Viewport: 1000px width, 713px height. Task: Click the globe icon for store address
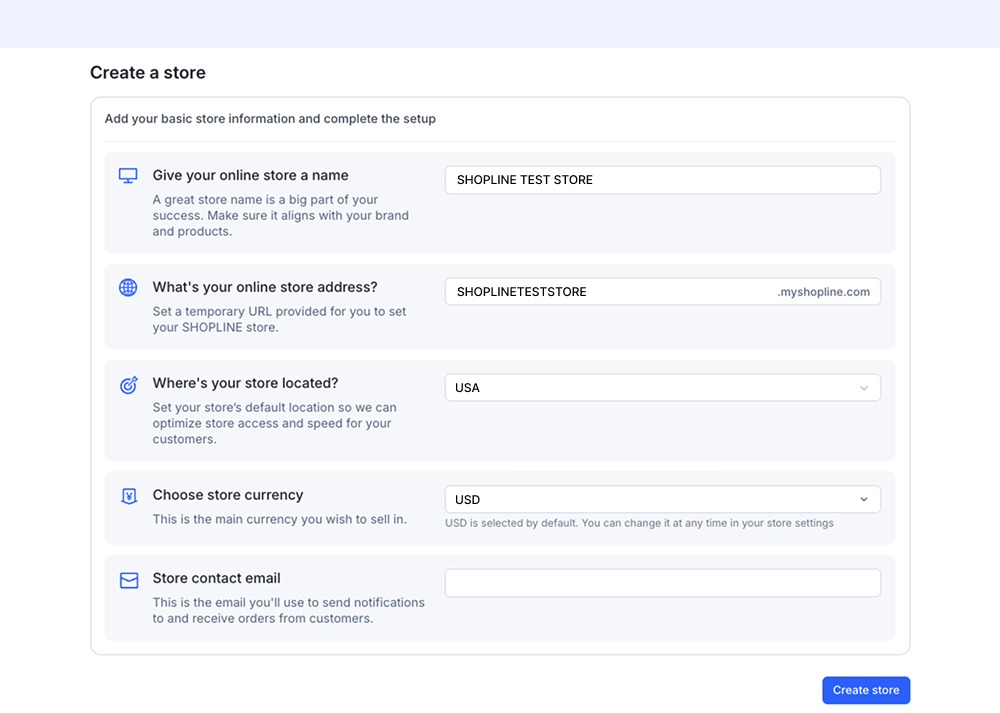point(128,288)
